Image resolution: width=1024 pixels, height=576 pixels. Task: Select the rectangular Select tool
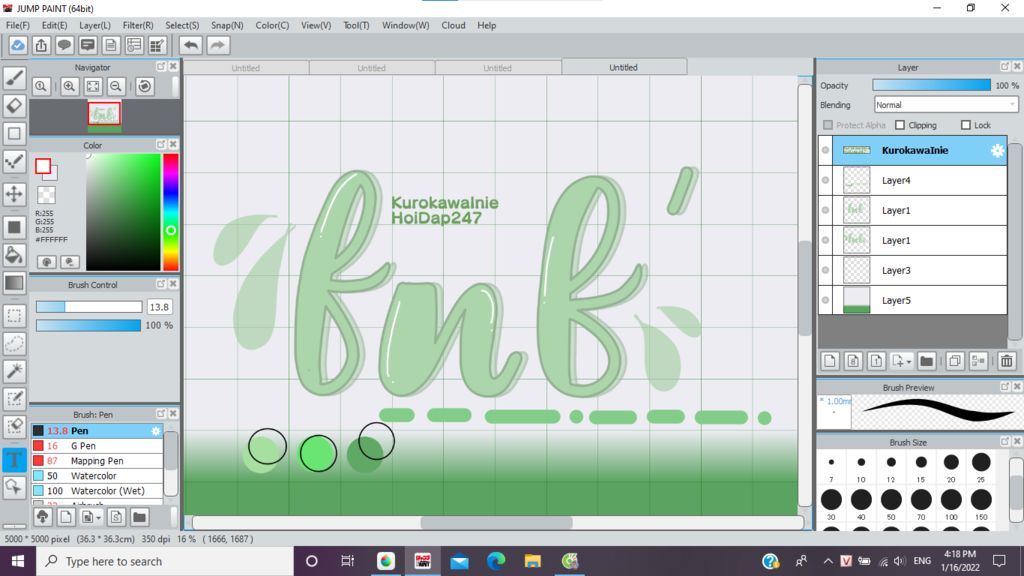14,315
